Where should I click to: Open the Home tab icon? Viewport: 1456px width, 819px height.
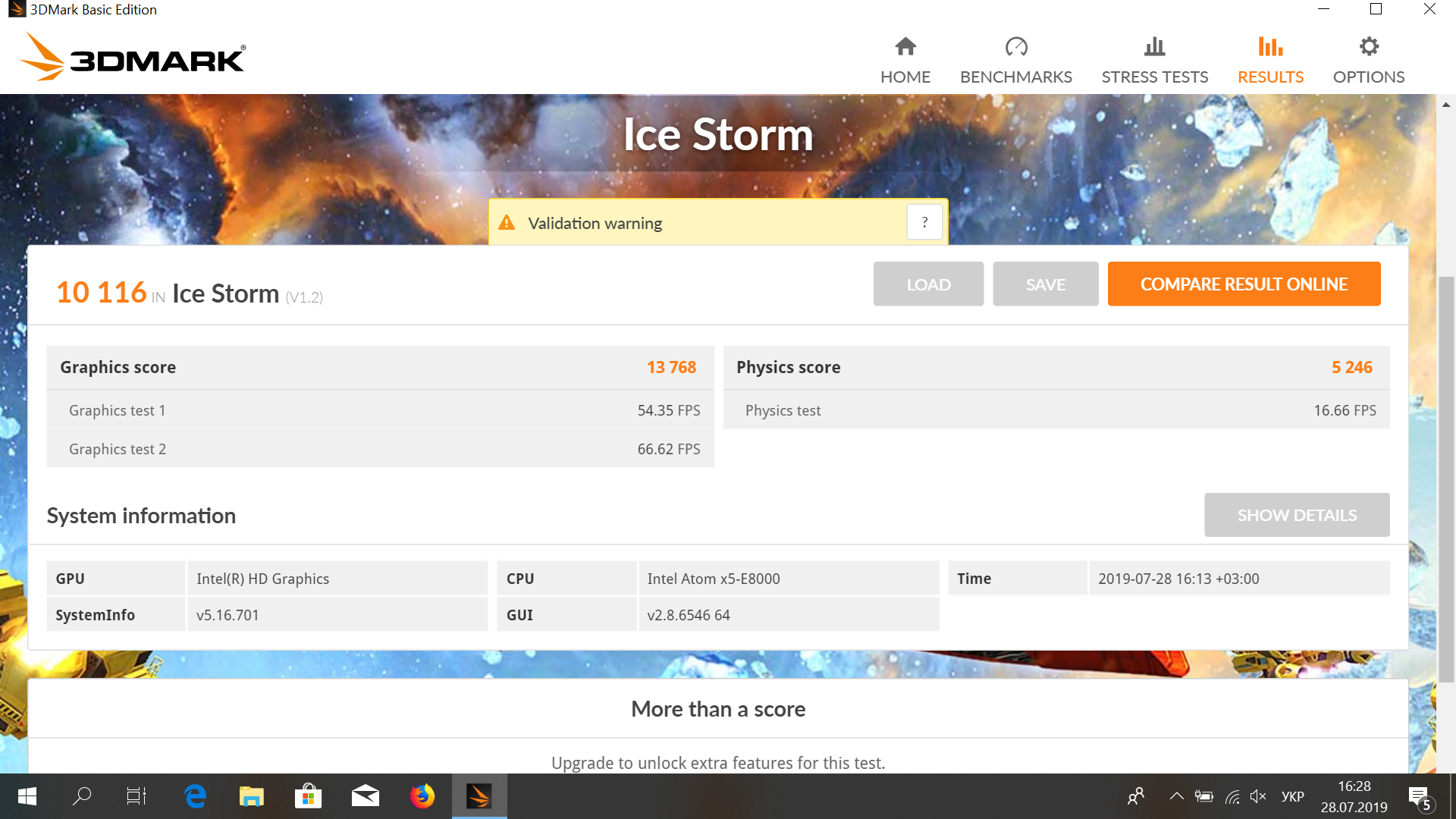tap(905, 47)
